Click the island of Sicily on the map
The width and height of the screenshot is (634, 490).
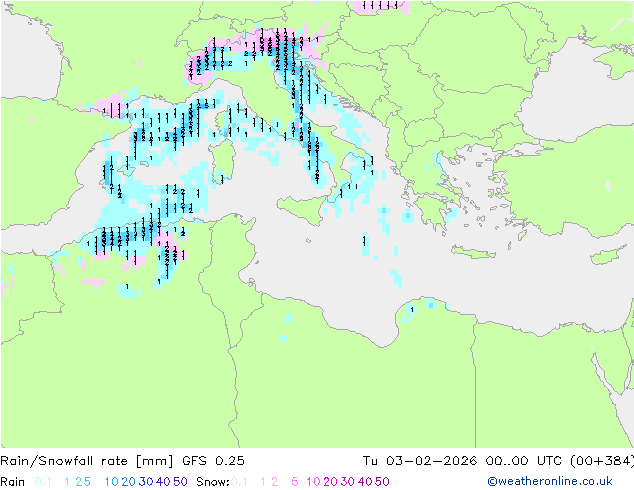(303, 208)
